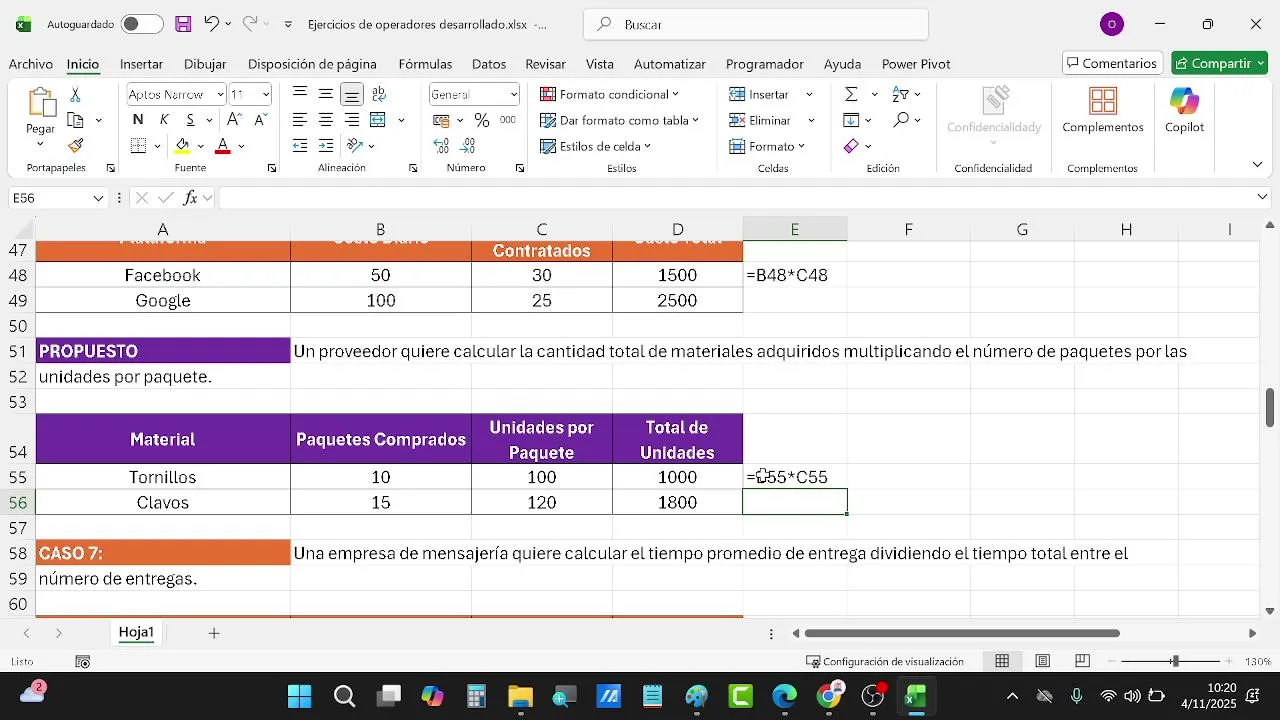Decrease font size with the smaller A
Screen dimensions: 1280x720
pyautogui.click(x=260, y=120)
